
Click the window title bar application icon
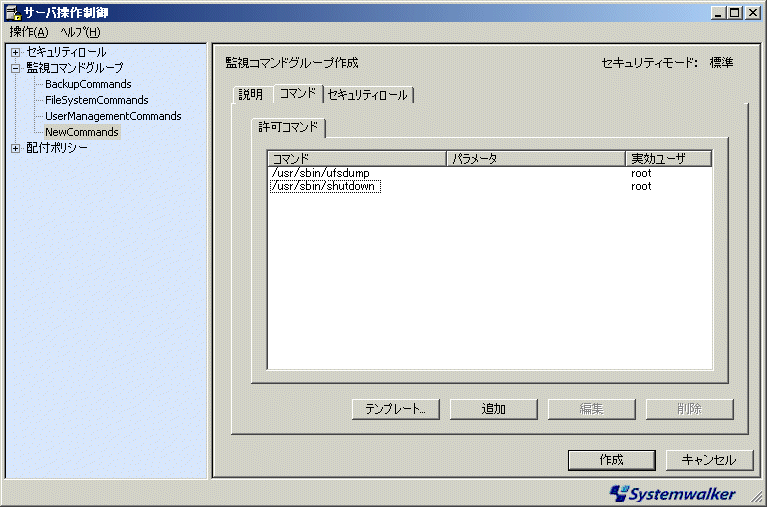click(x=13, y=12)
